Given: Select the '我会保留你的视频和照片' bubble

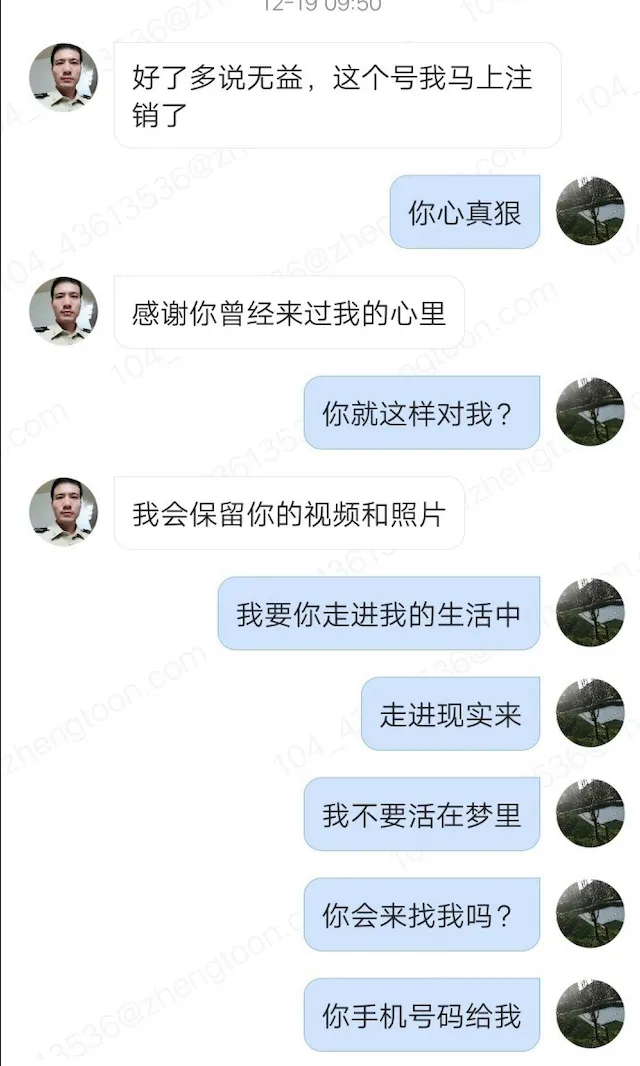Looking at the screenshot, I should tap(289, 513).
